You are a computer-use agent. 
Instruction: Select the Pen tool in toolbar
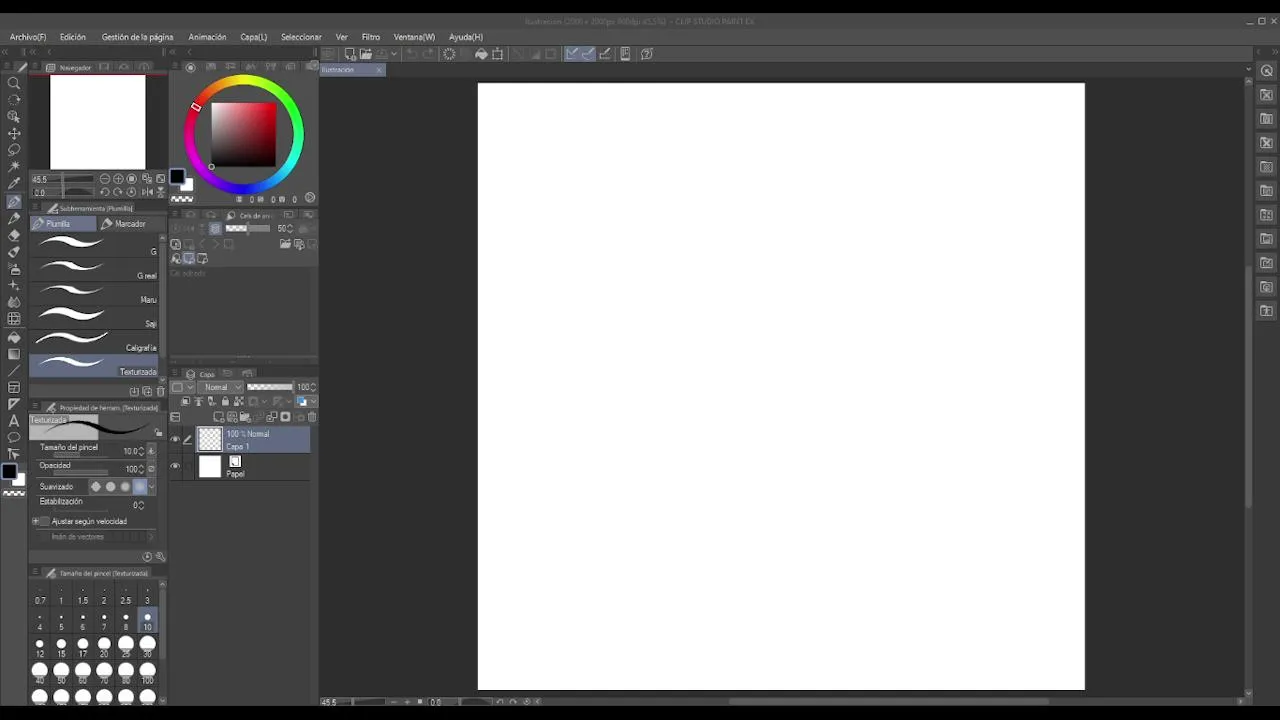[x=14, y=201]
